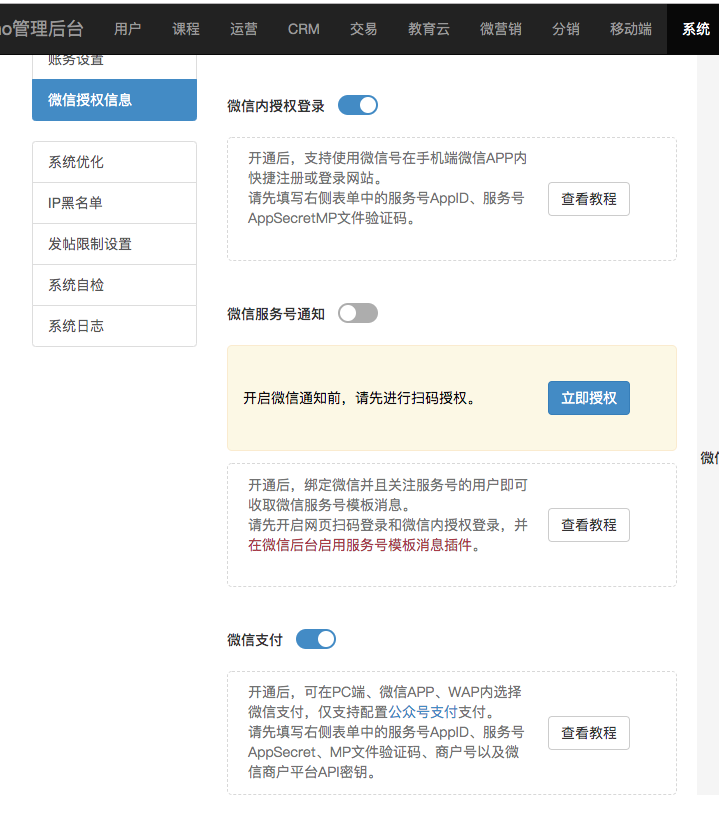Follow the 在微信后台启用服务号模板消息插件 link
This screenshot has width=719, height=813.
point(364,546)
